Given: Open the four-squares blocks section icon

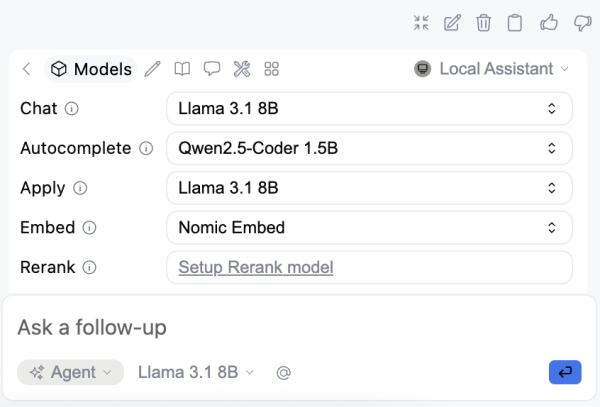Looking at the screenshot, I should pos(271,69).
